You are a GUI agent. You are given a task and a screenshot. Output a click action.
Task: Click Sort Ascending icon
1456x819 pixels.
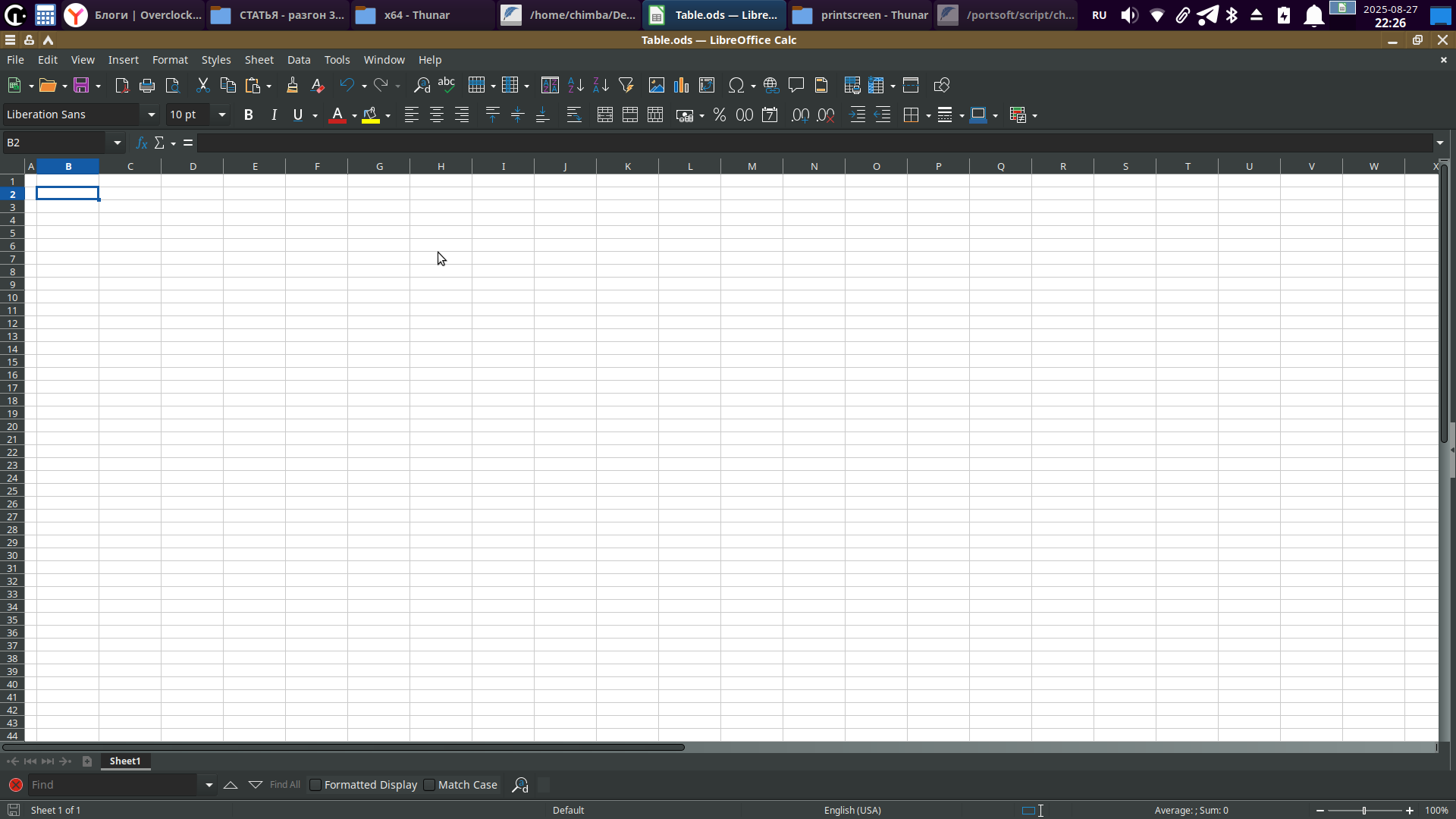(576, 86)
